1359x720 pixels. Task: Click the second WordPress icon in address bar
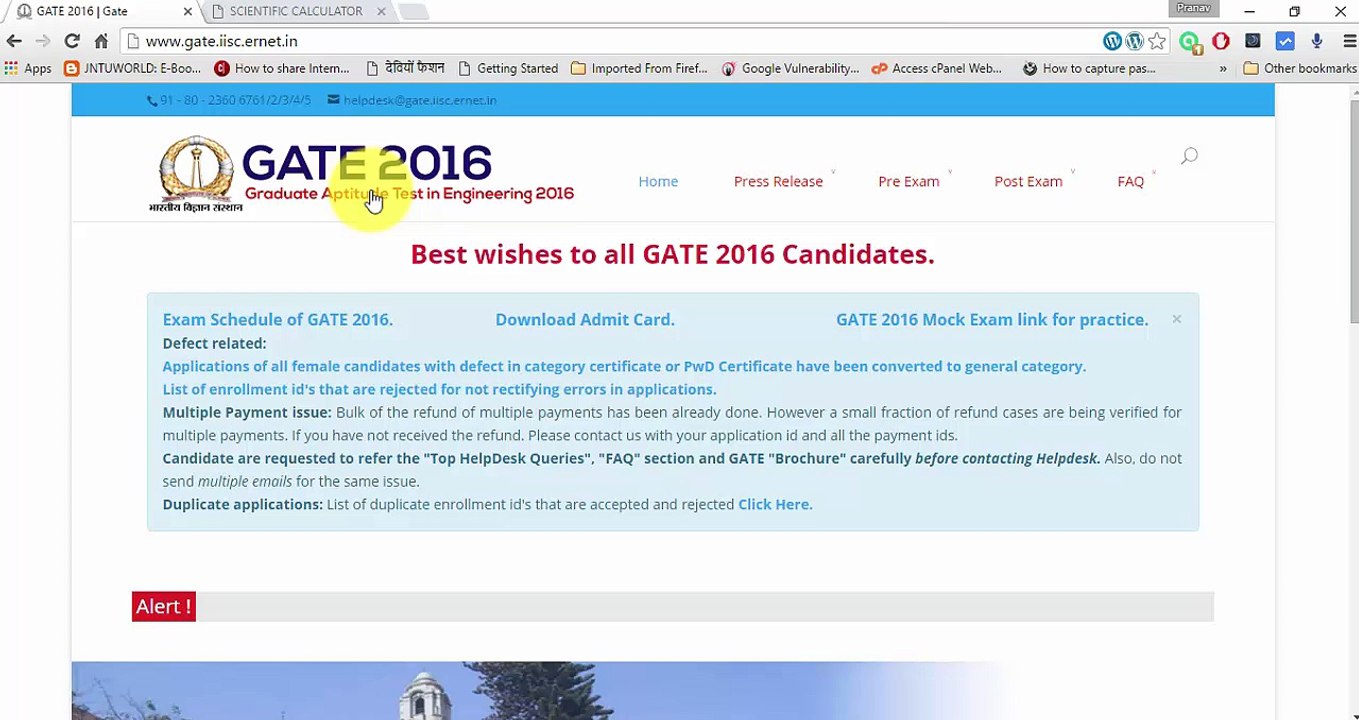tap(1134, 41)
